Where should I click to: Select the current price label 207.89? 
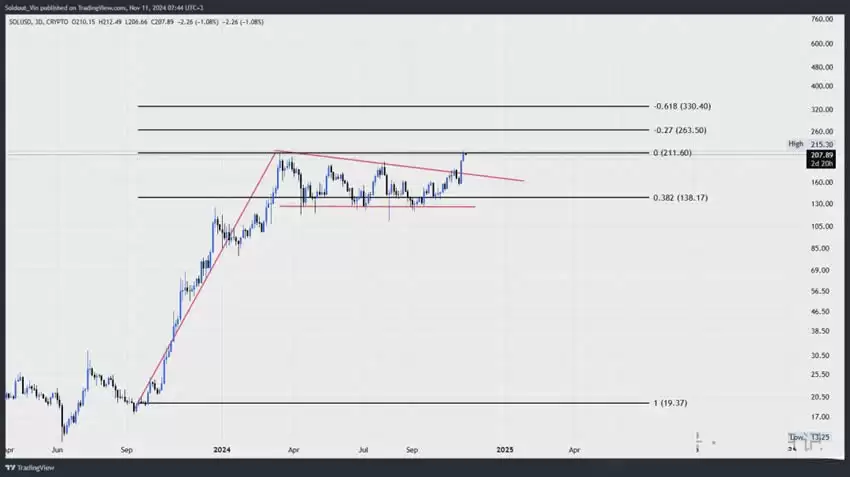(x=821, y=156)
